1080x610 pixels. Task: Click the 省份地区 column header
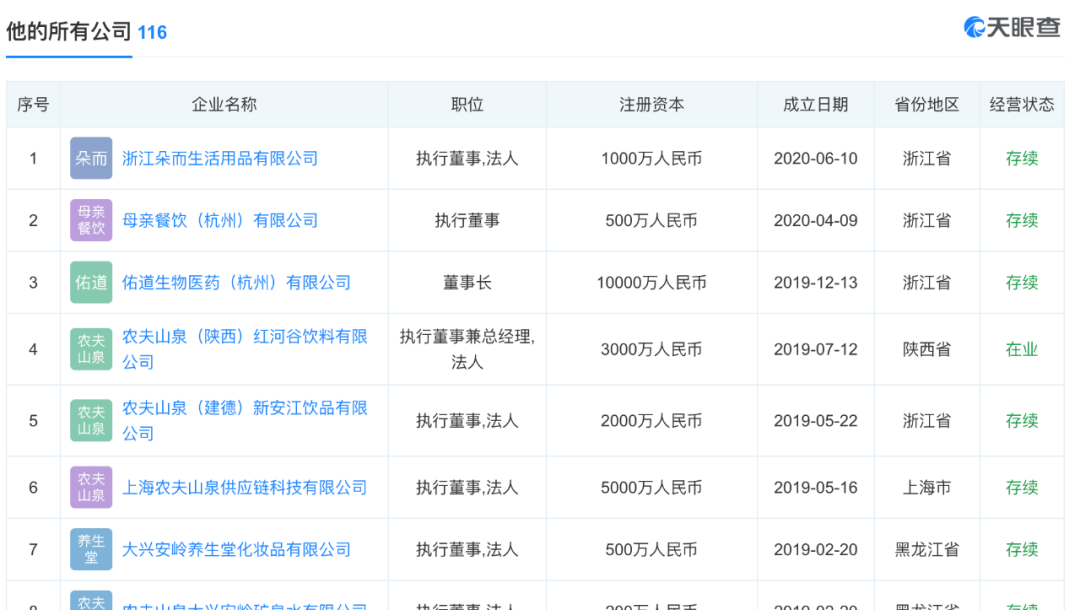926,105
